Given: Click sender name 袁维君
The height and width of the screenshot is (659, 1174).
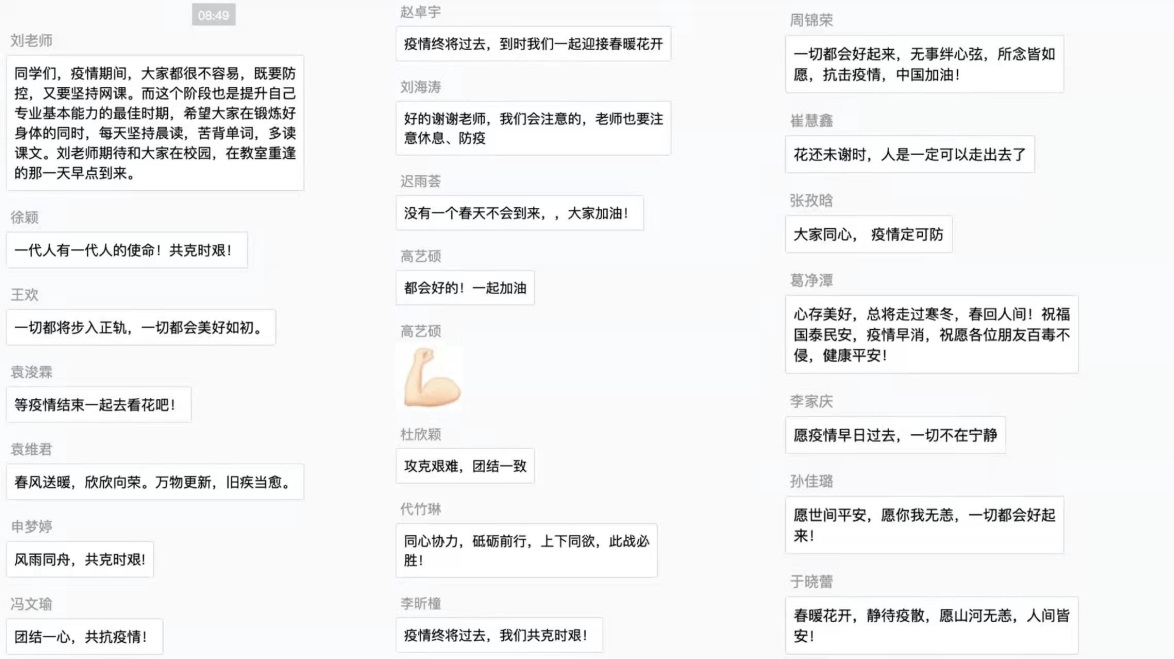Looking at the screenshot, I should (x=31, y=450).
